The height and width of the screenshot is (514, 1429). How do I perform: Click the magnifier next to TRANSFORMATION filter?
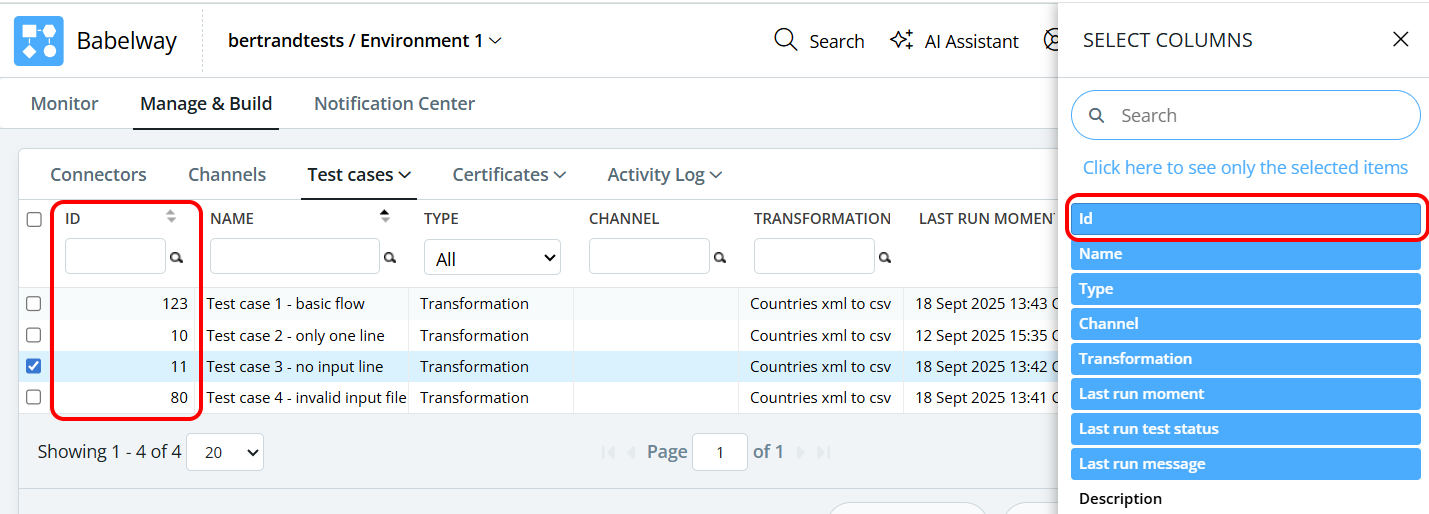coord(885,258)
